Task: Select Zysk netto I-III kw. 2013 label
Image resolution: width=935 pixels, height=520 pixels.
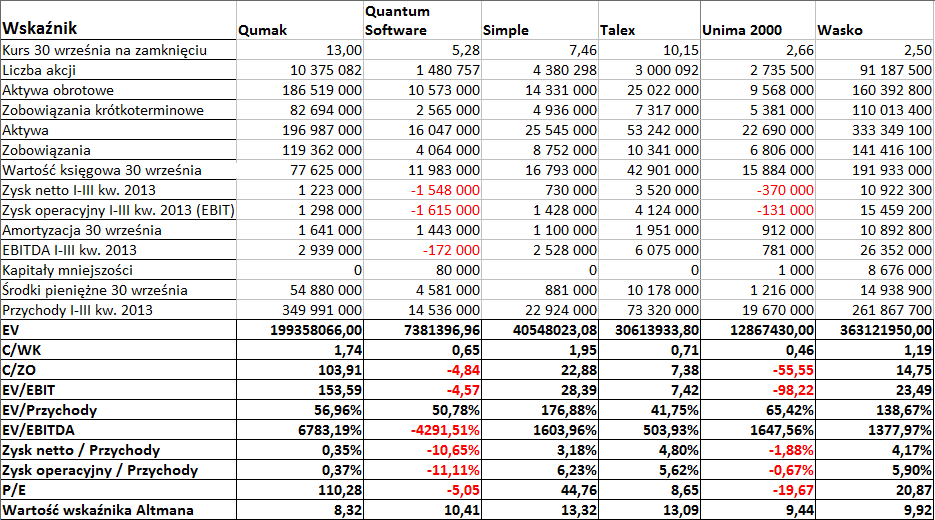Action: tap(79, 190)
